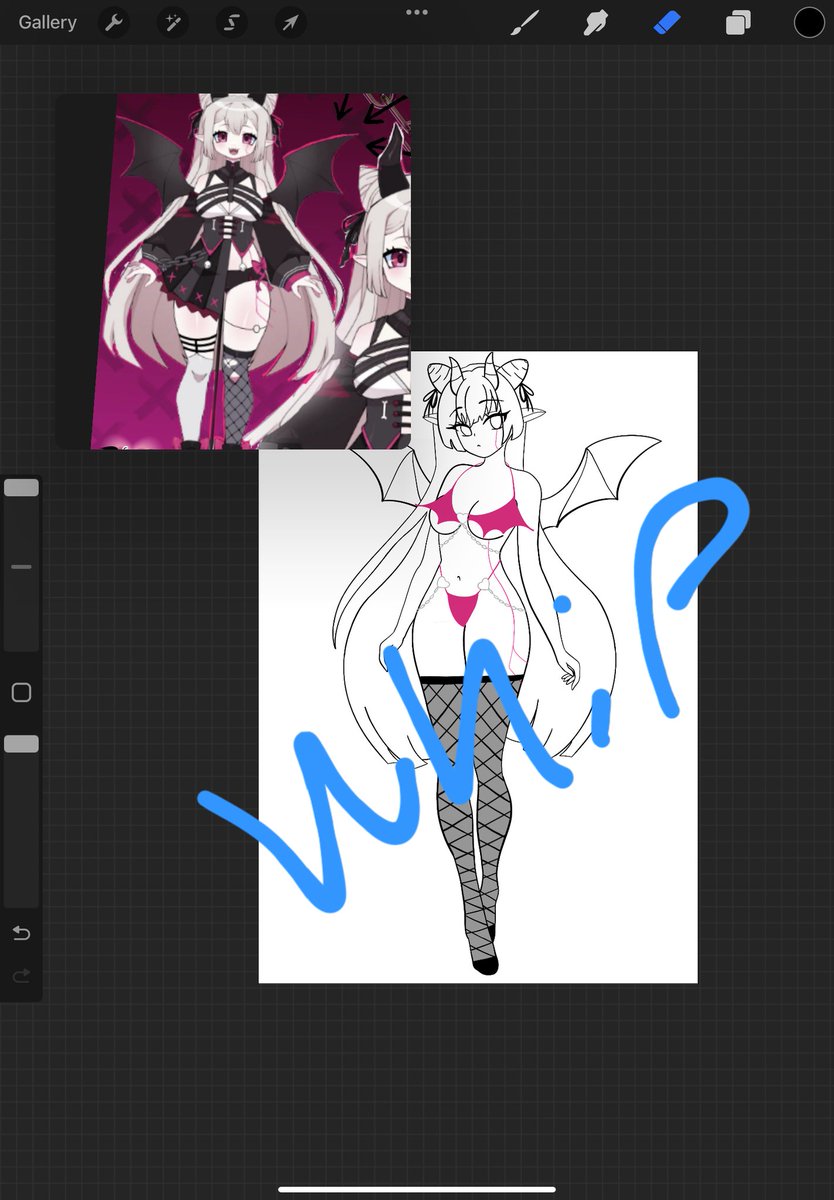Open the Actions wrench menu
The height and width of the screenshot is (1200, 834).
click(115, 22)
